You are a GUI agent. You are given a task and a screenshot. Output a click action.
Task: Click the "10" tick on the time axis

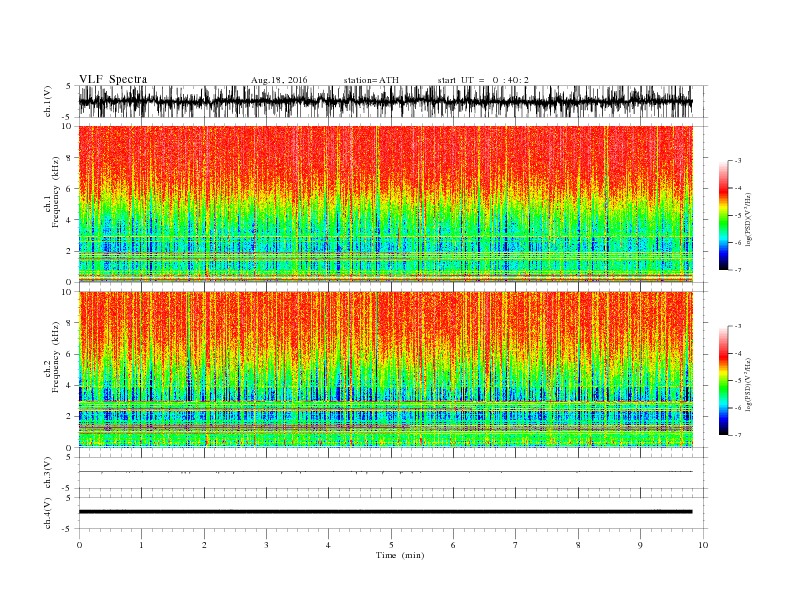703,545
